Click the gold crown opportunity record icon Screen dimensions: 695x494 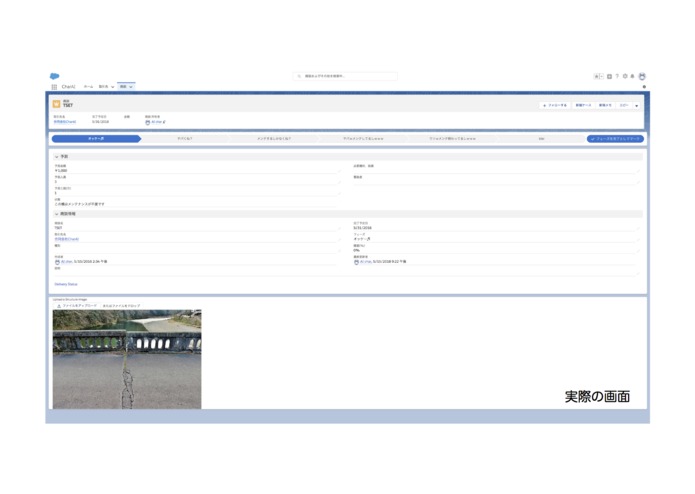(56, 104)
